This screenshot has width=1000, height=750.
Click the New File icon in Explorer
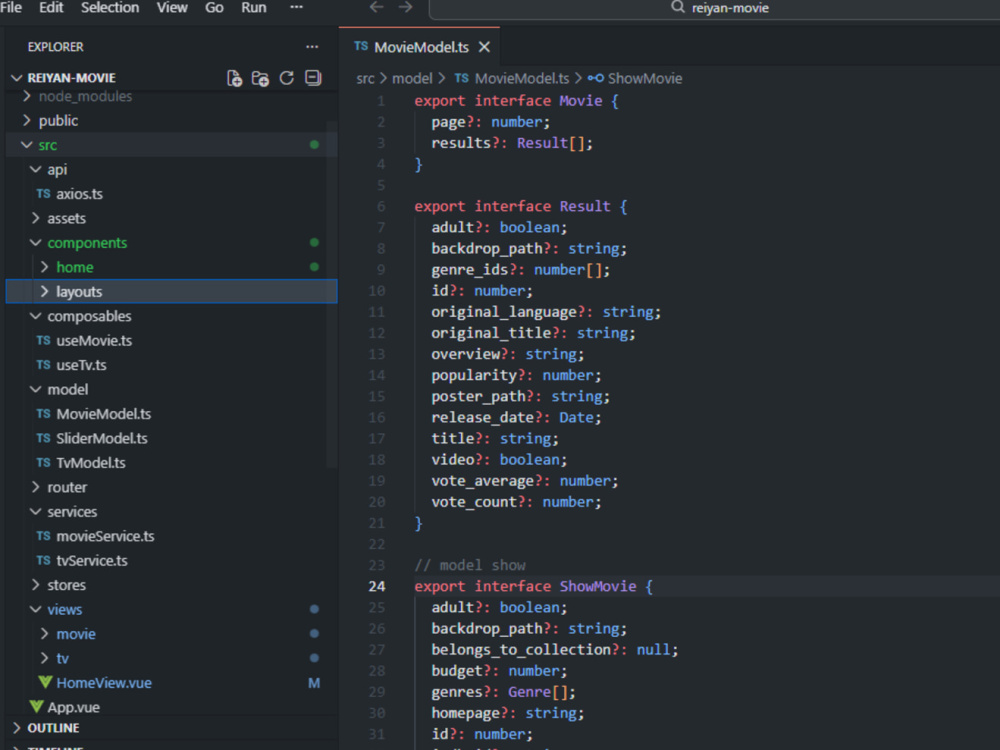(234, 78)
